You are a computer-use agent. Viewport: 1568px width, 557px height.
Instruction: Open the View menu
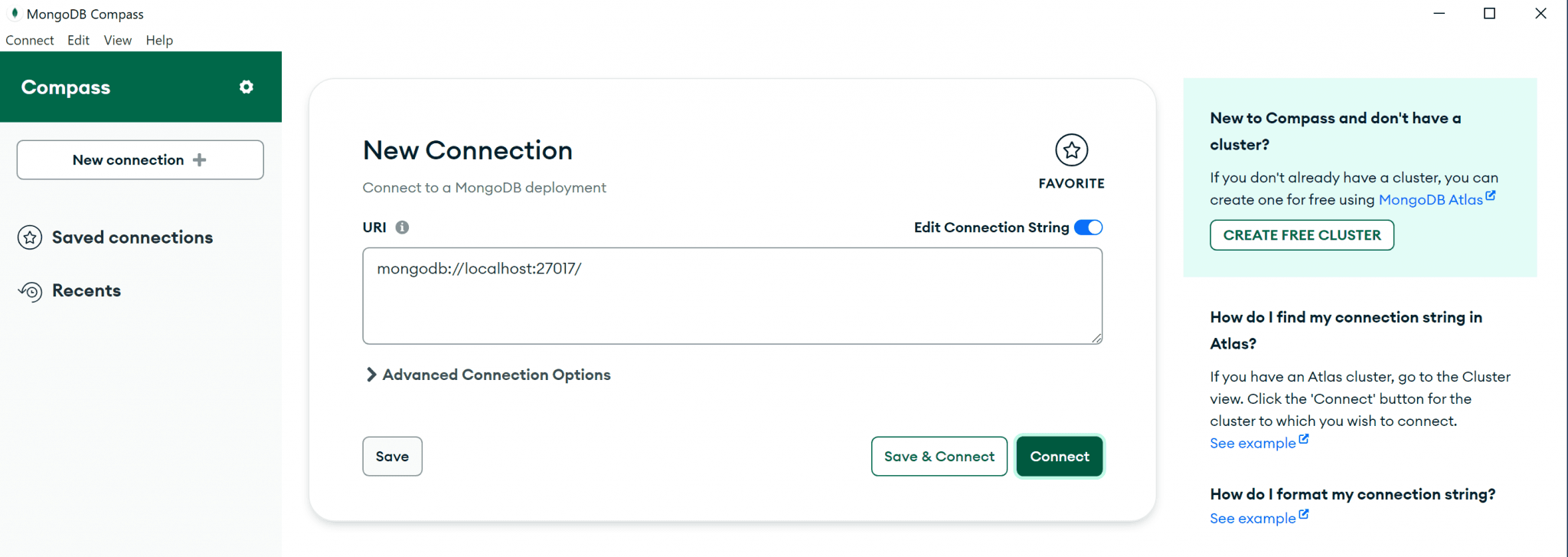point(118,41)
